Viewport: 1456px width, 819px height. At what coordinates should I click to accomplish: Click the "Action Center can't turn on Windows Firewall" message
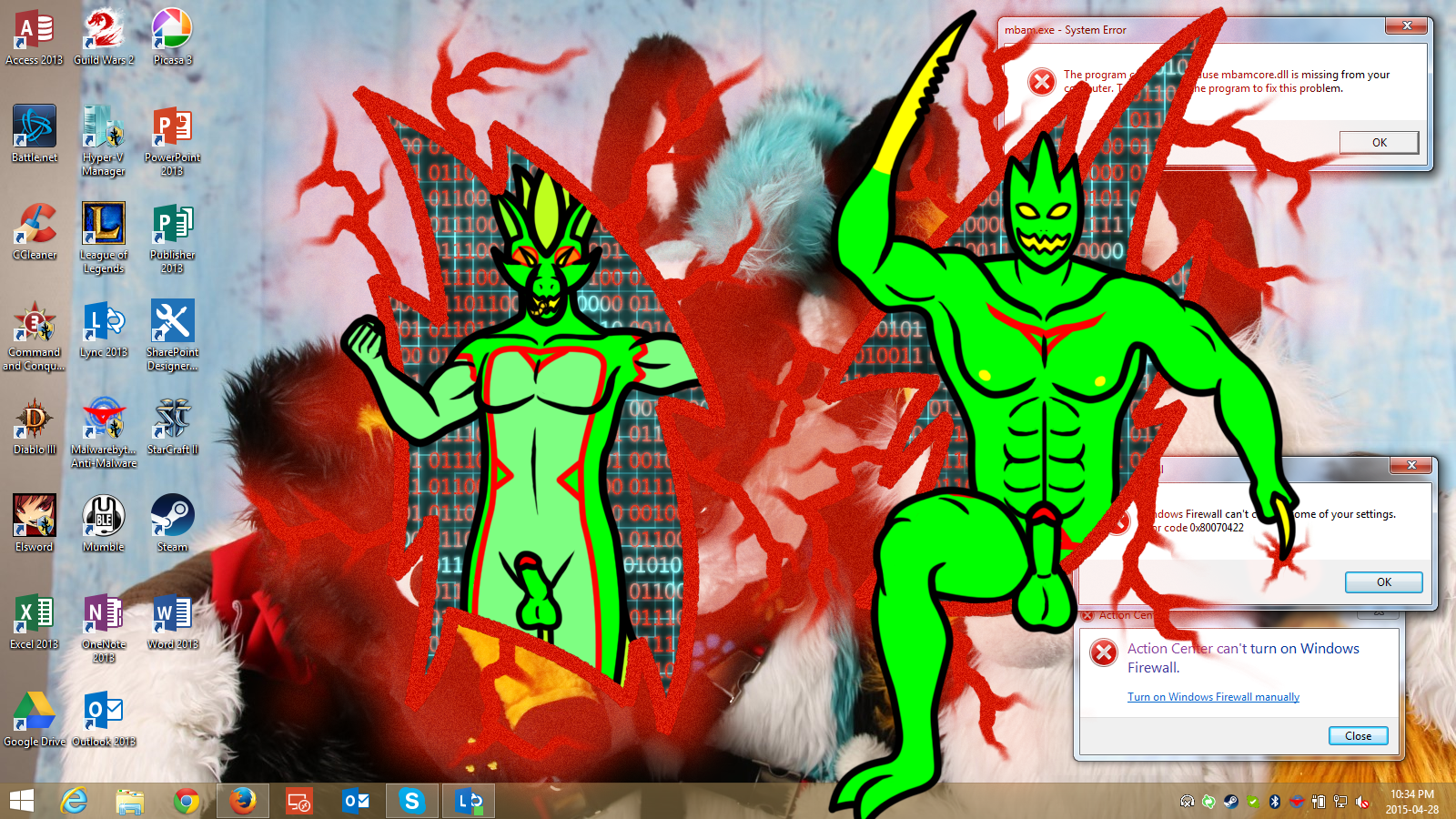coord(1243,658)
